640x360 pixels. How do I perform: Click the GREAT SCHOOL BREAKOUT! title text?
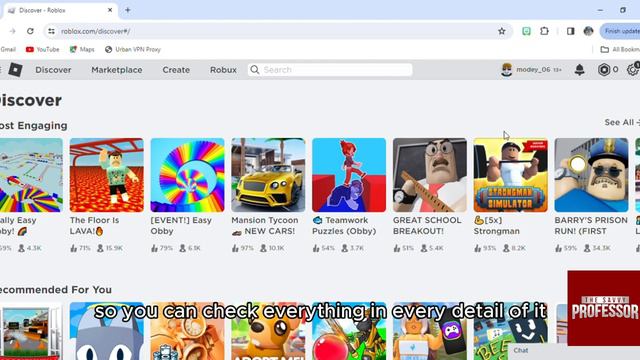(427, 226)
